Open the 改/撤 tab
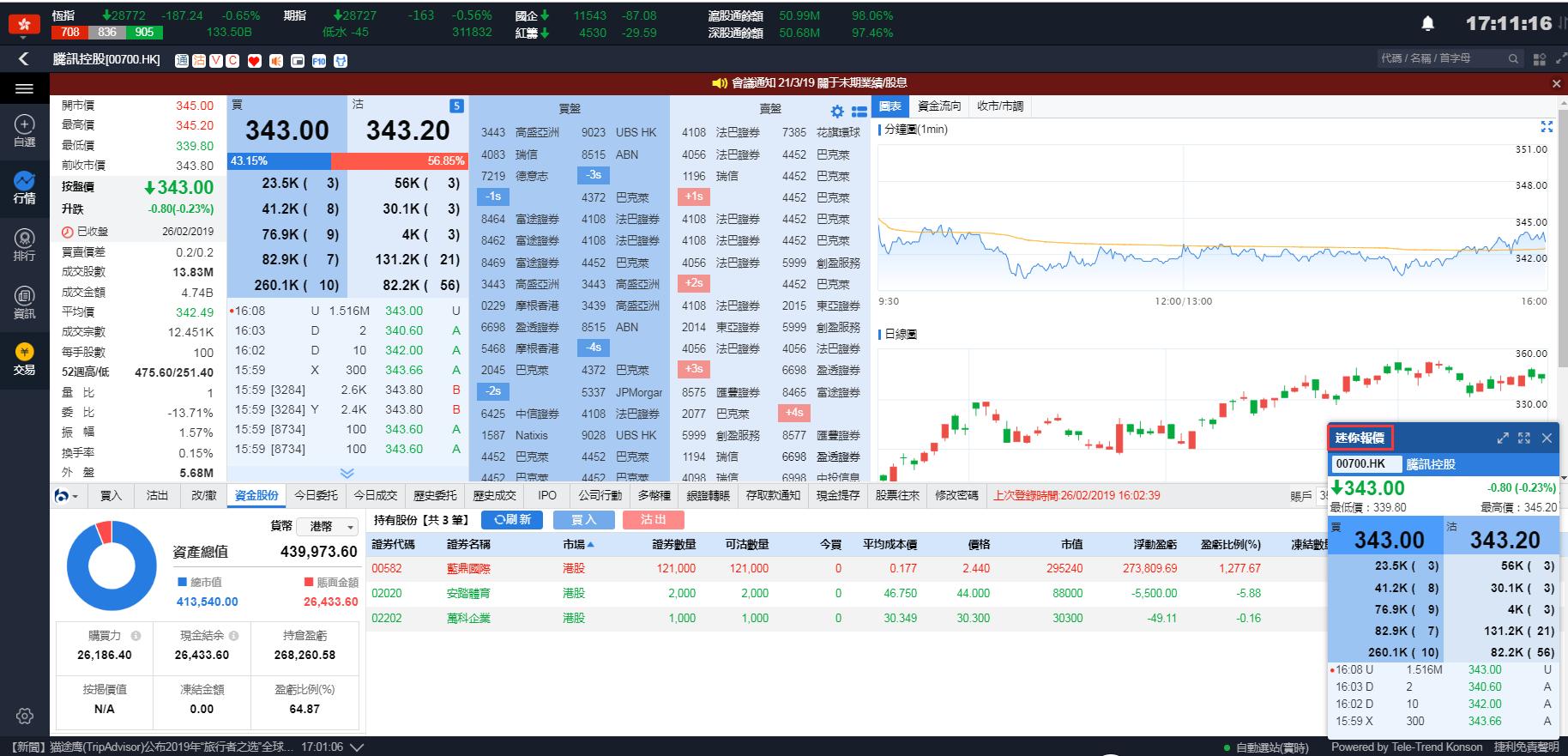1568x756 pixels. pyautogui.click(x=204, y=495)
